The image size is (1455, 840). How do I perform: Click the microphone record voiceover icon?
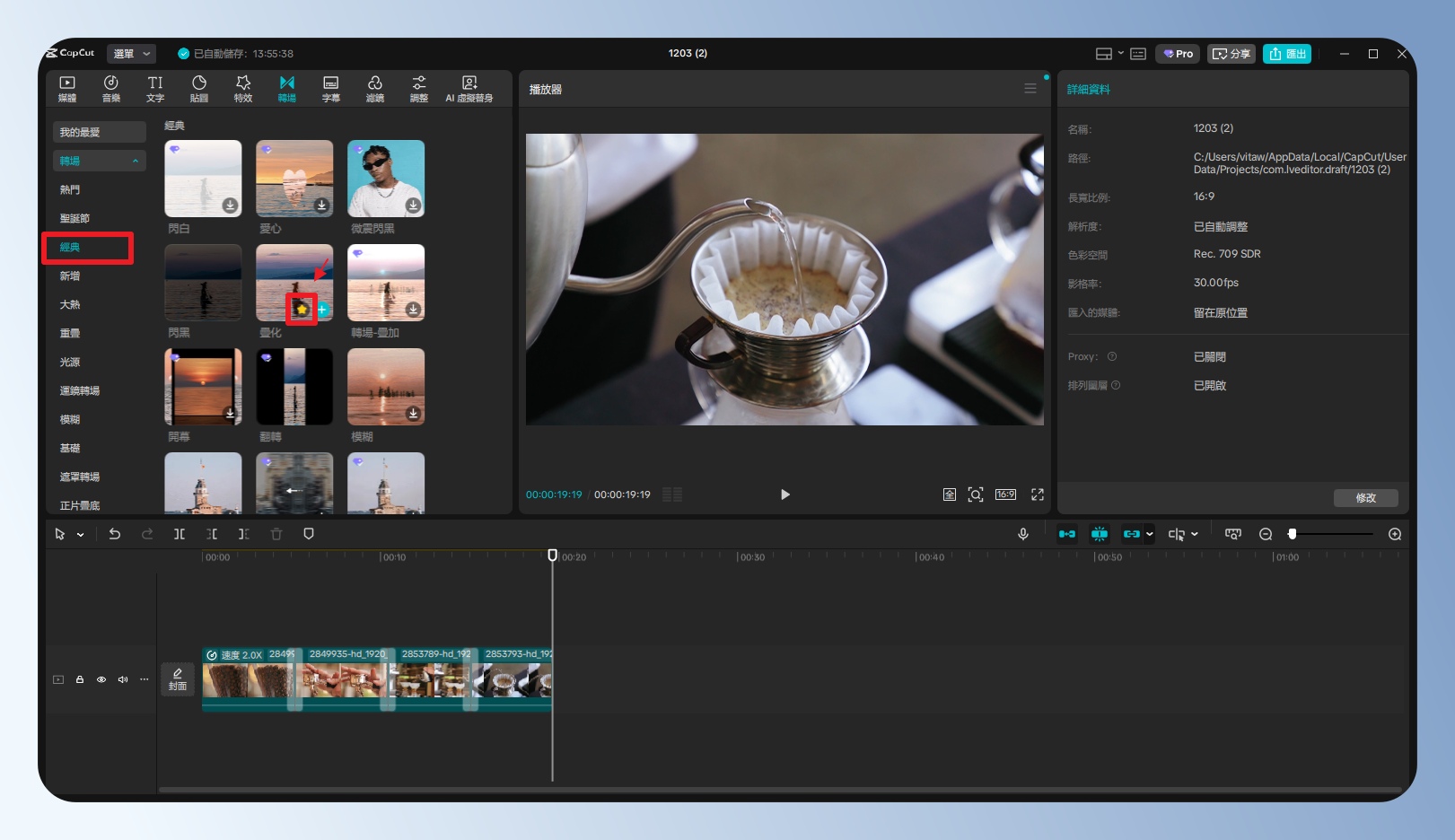tap(1022, 534)
